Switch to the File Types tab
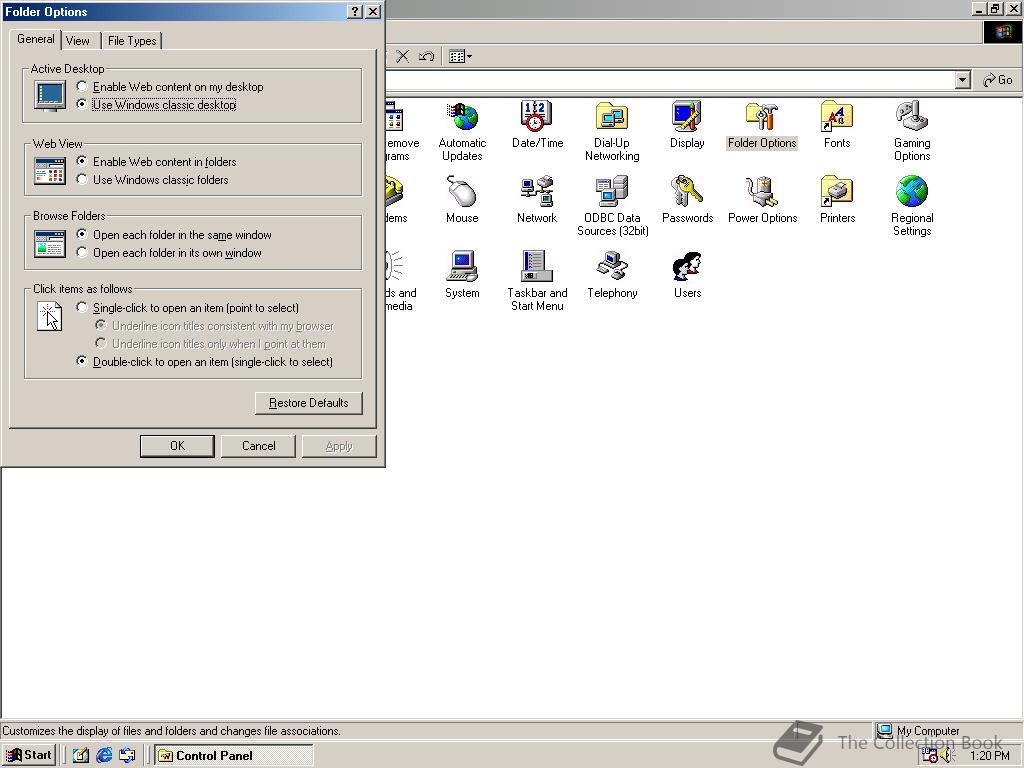Screen dimensions: 1024x768 132,40
